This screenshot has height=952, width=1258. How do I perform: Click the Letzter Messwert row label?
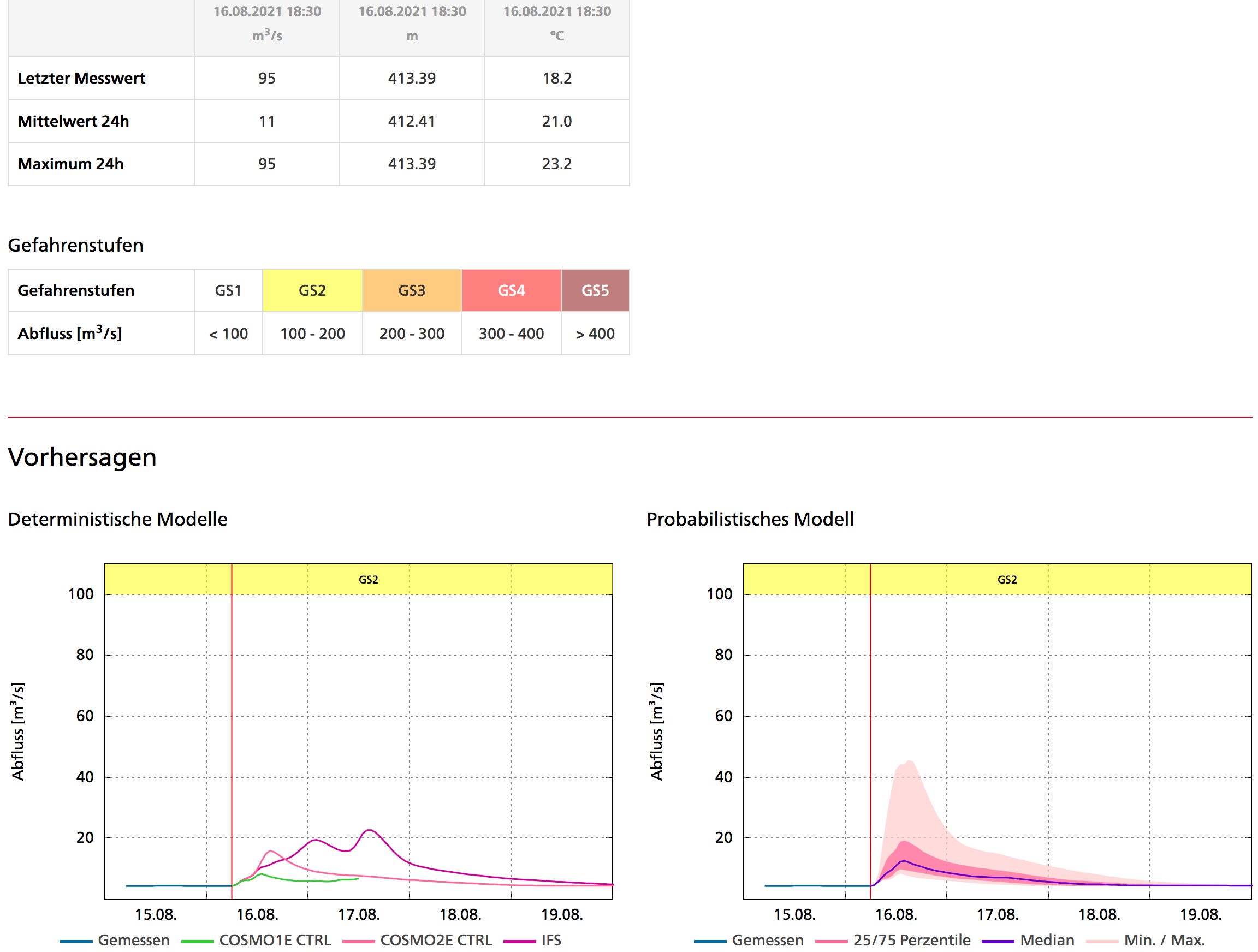coord(81,78)
